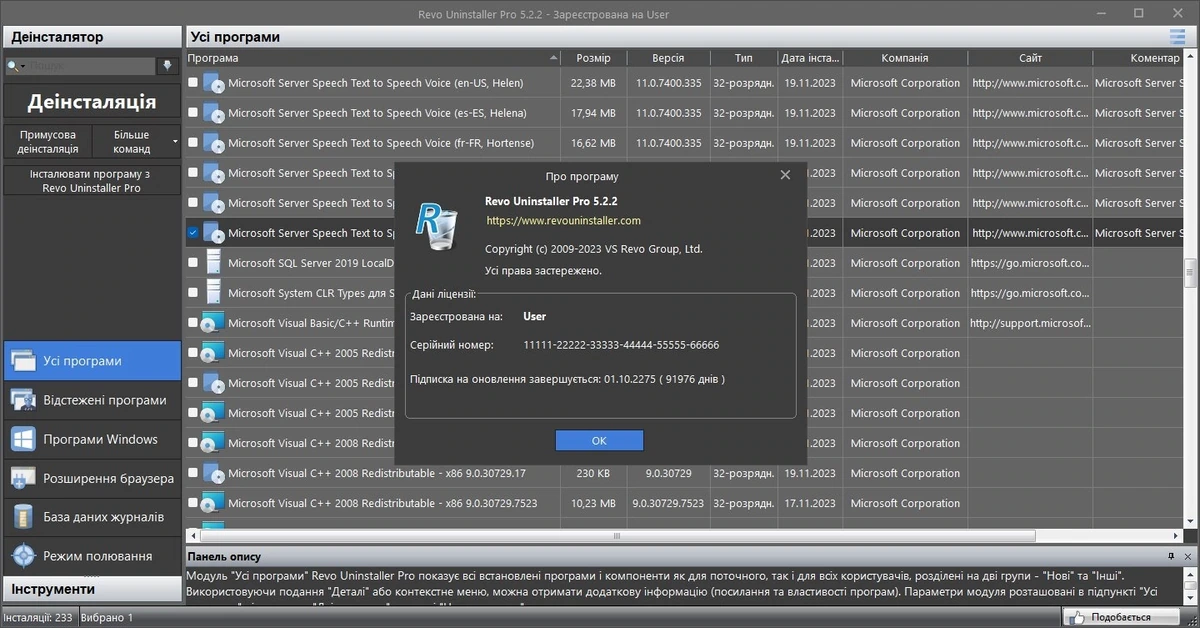Close the About program dialog
Image resolution: width=1200 pixels, height=628 pixels.
coord(785,175)
